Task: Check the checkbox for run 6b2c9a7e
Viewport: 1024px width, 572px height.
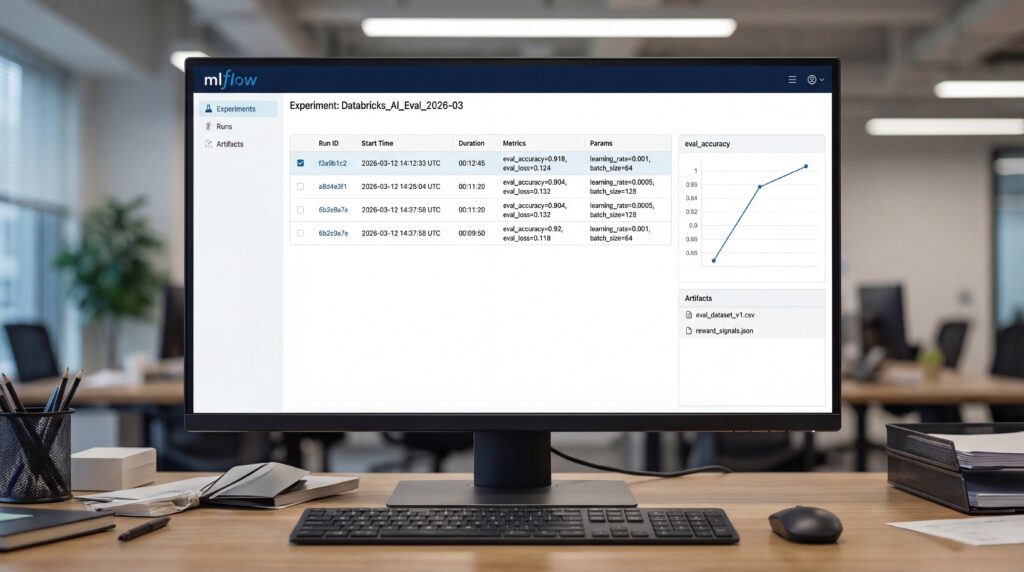Action: [300, 233]
